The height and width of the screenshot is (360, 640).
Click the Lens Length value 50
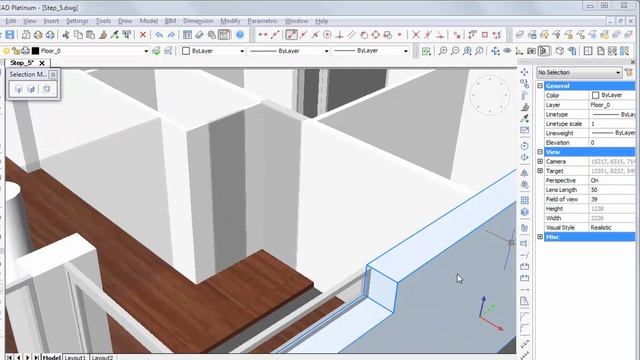pyautogui.click(x=612, y=190)
